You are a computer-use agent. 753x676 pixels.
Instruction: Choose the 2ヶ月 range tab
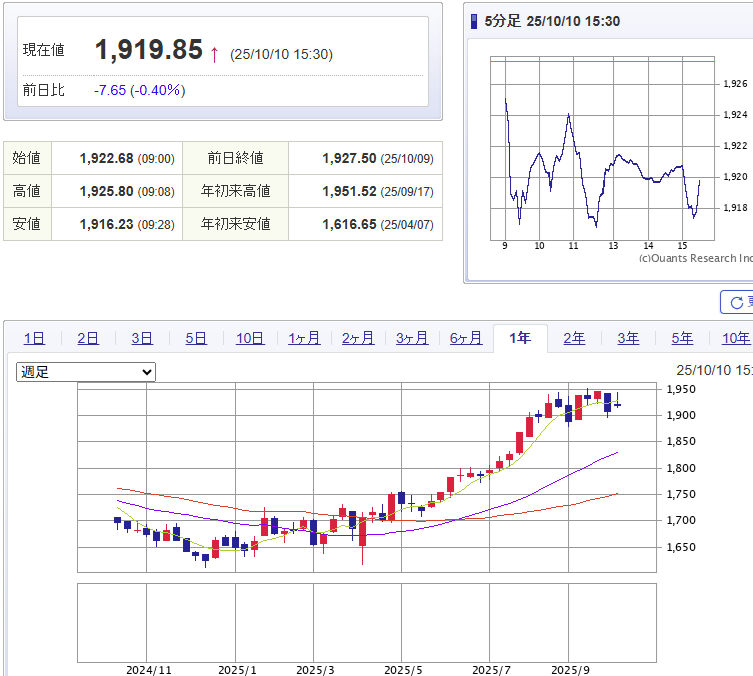point(358,338)
